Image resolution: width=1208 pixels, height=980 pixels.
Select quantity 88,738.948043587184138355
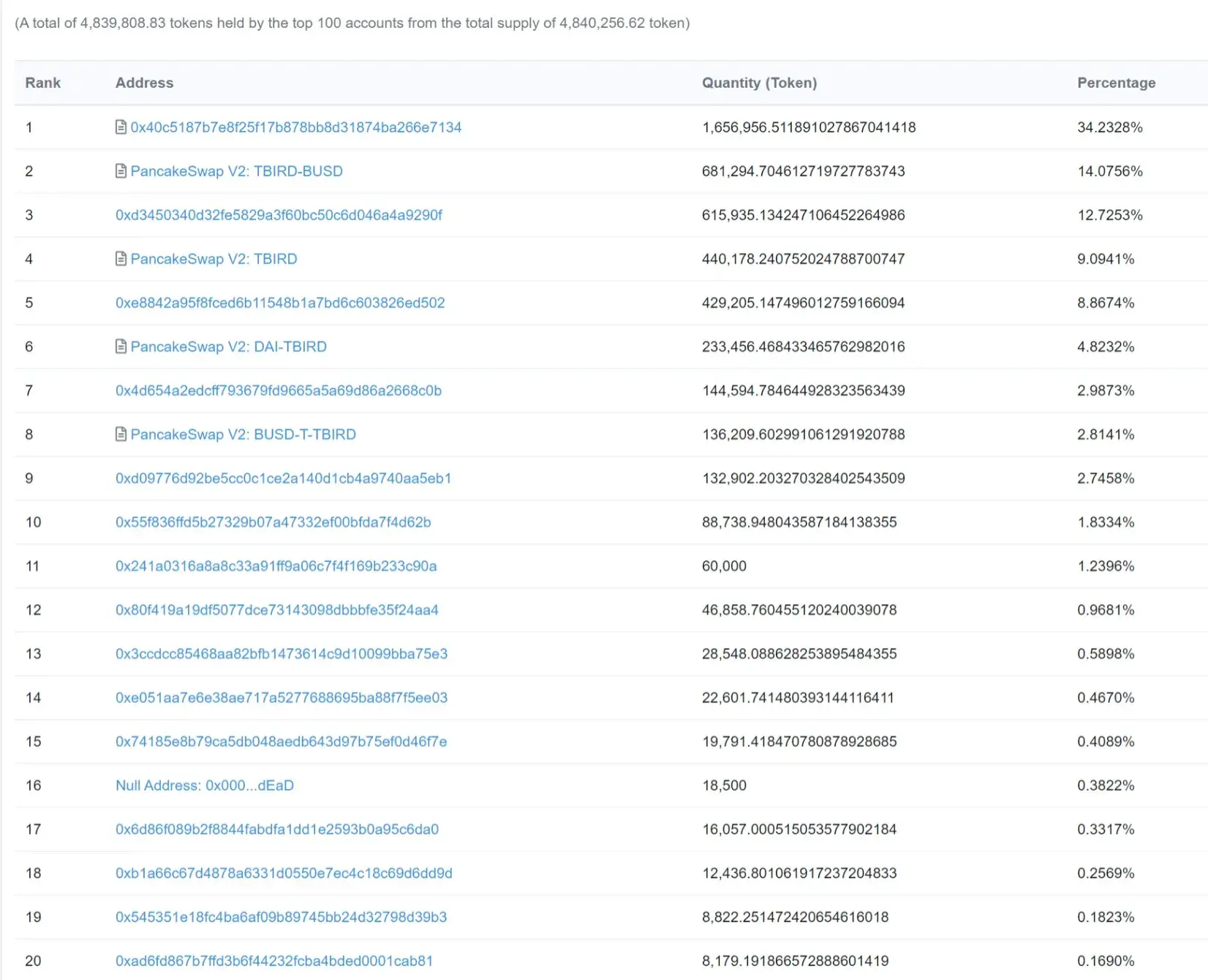point(799,522)
